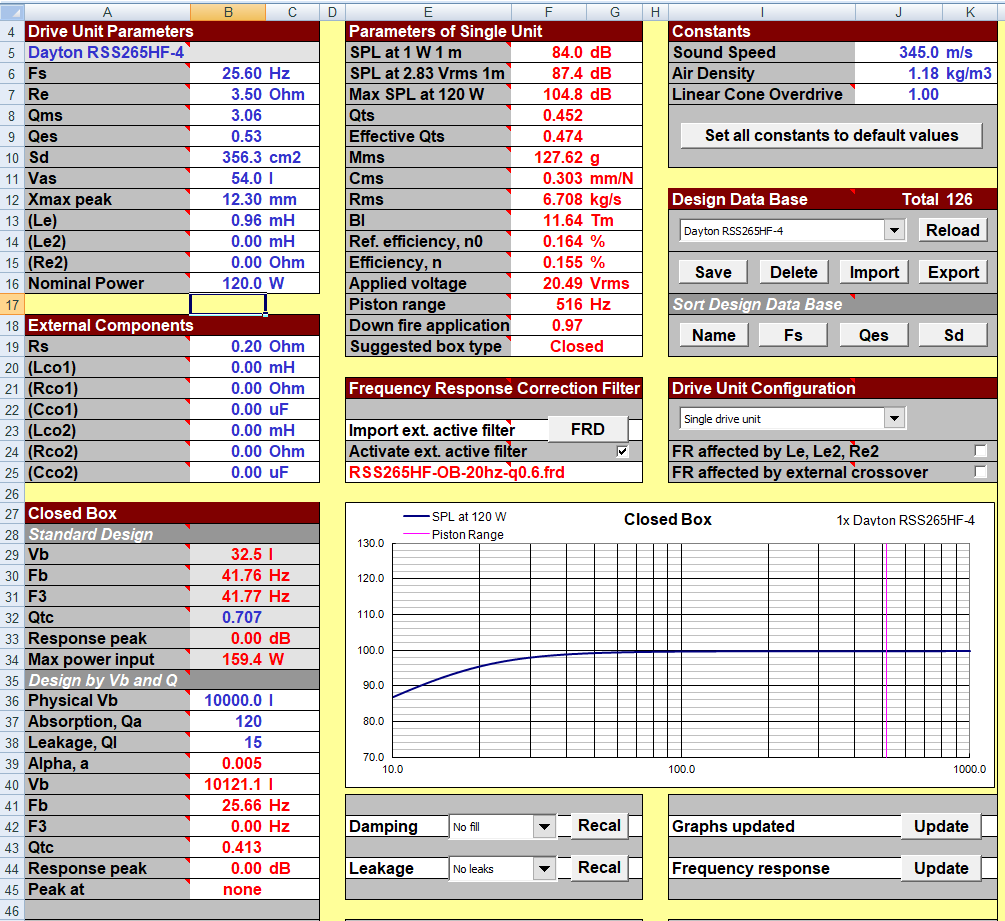1005x921 pixels.
Task: Click Recal next to Damping
Action: pyautogui.click(x=599, y=826)
